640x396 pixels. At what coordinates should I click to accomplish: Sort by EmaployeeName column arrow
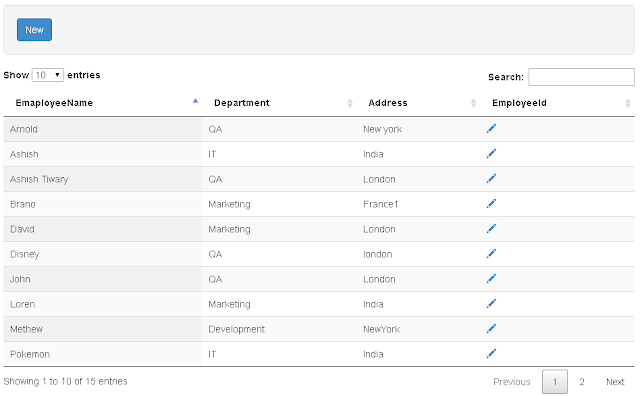click(195, 101)
